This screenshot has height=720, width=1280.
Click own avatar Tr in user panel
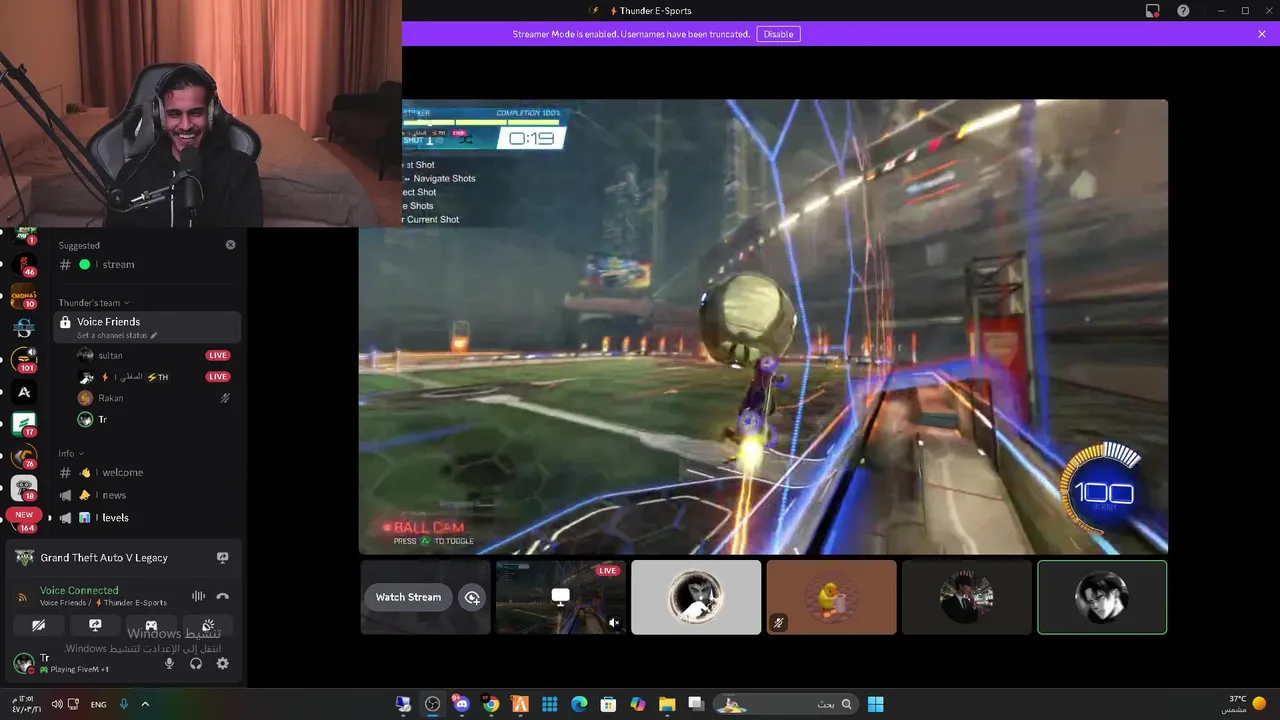tap(23, 662)
